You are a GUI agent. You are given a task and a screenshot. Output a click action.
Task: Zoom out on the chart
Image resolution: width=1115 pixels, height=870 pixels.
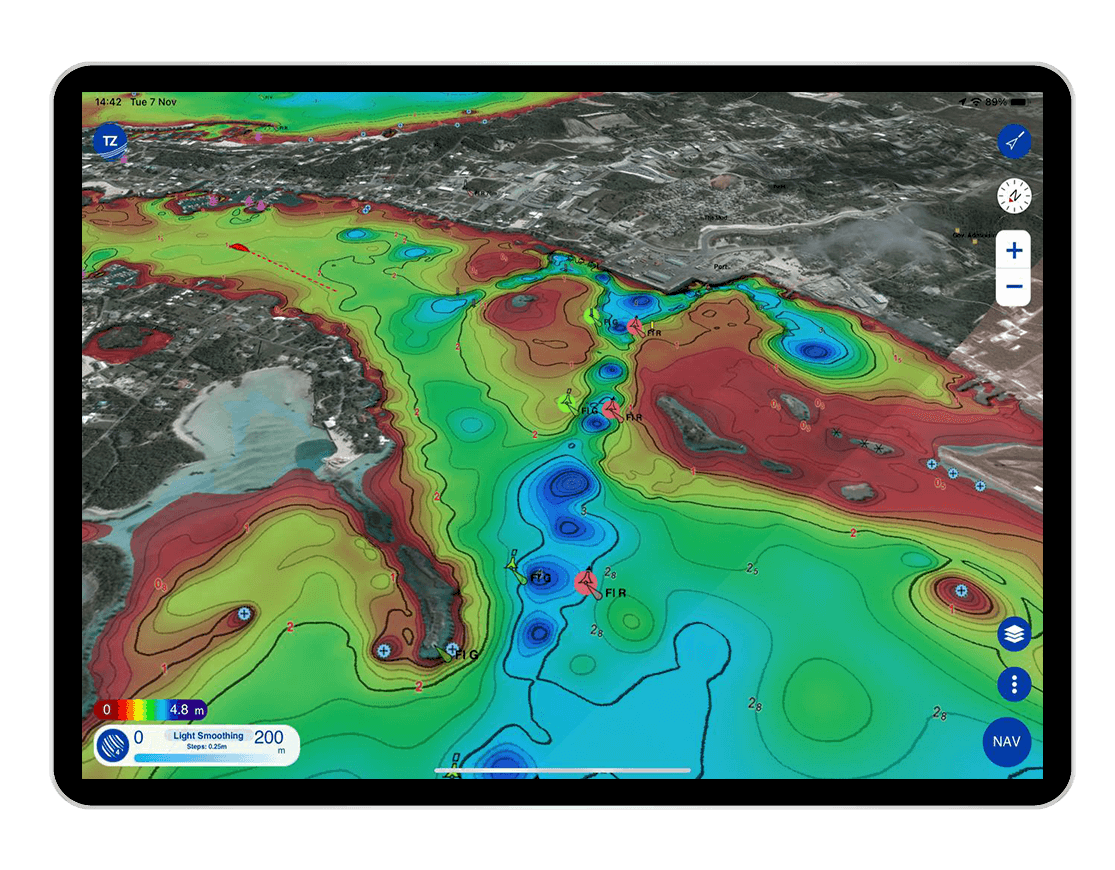point(1012,287)
